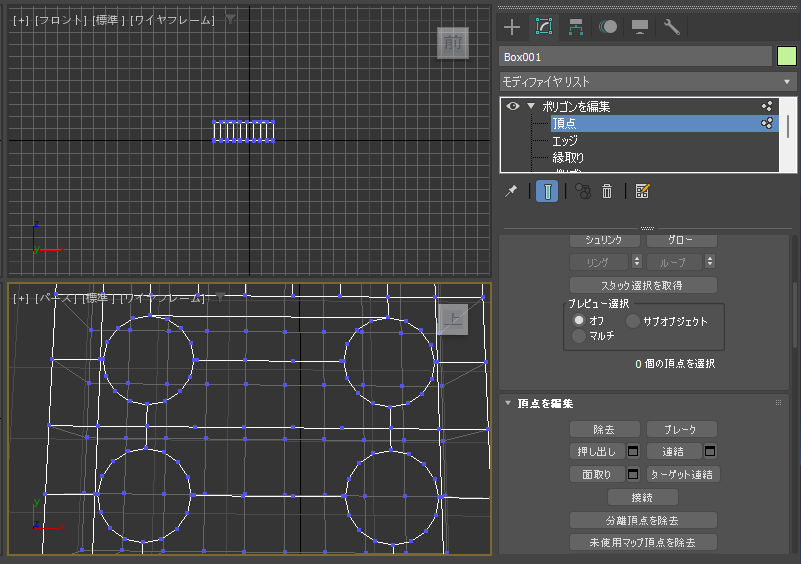Screen dimensions: 801x564
Task: Click the 押し出し button
Action: pos(597,452)
